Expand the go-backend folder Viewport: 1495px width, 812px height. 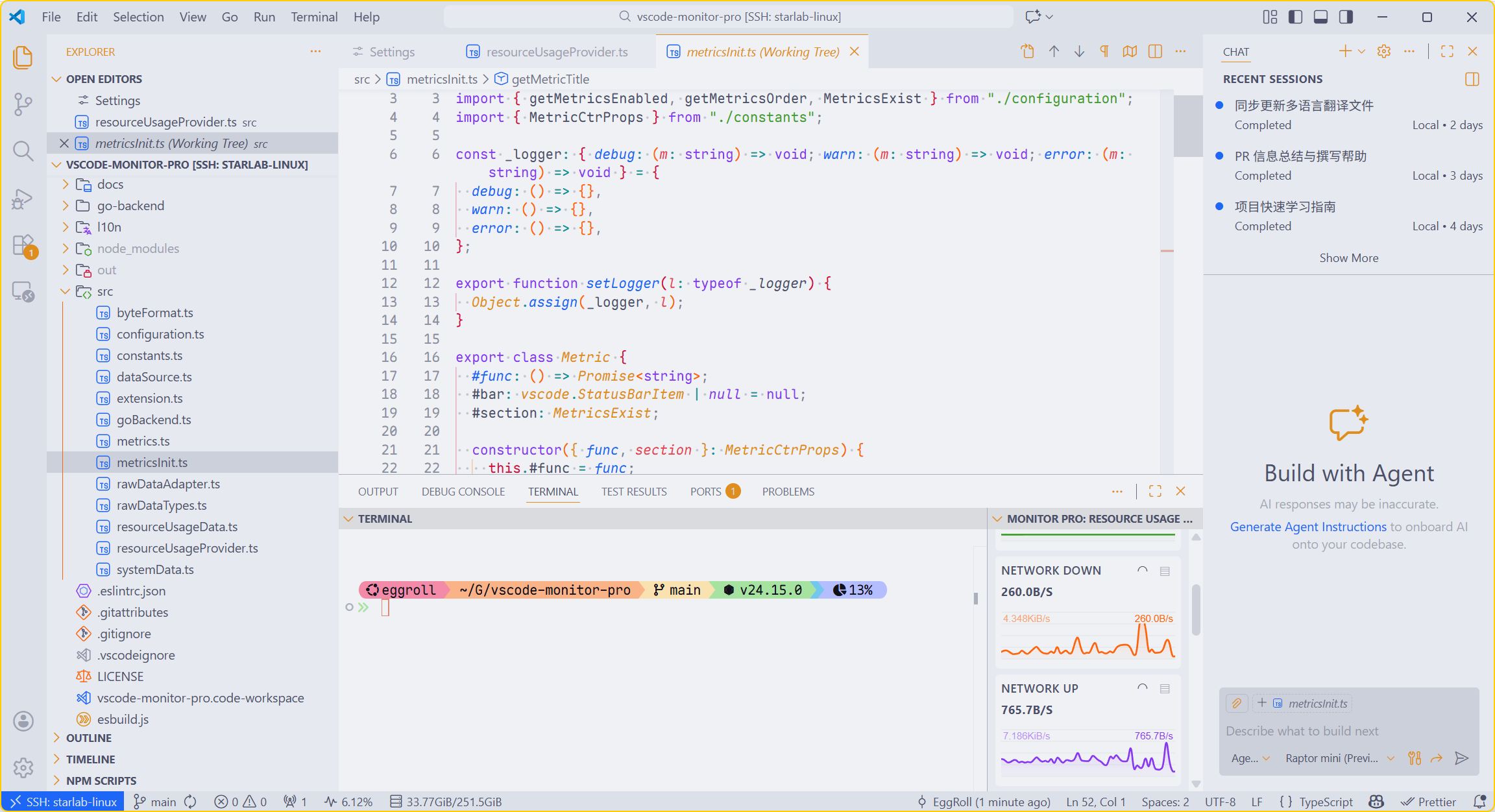point(66,206)
